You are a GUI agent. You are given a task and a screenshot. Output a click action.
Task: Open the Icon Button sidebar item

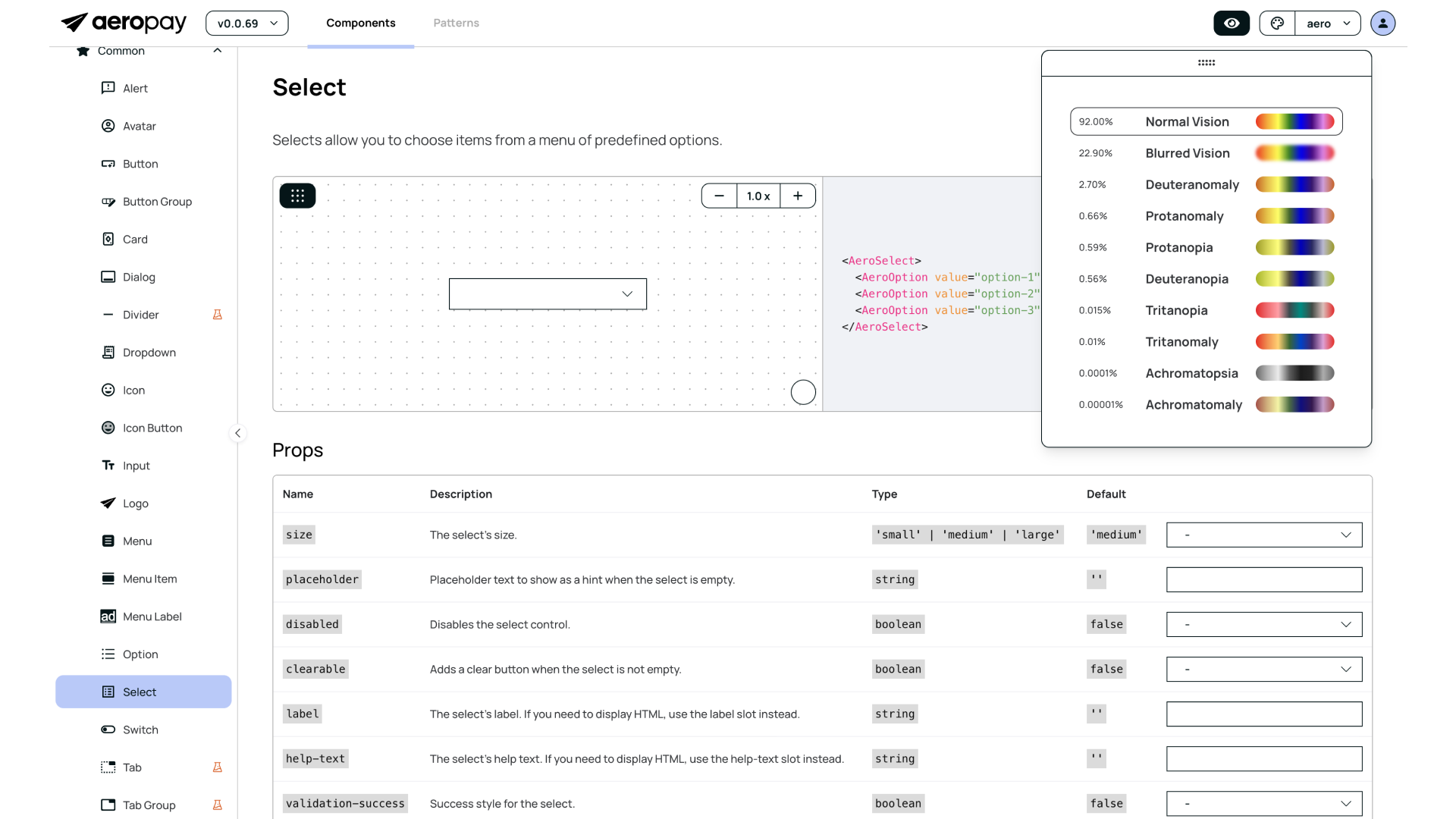[x=152, y=428]
